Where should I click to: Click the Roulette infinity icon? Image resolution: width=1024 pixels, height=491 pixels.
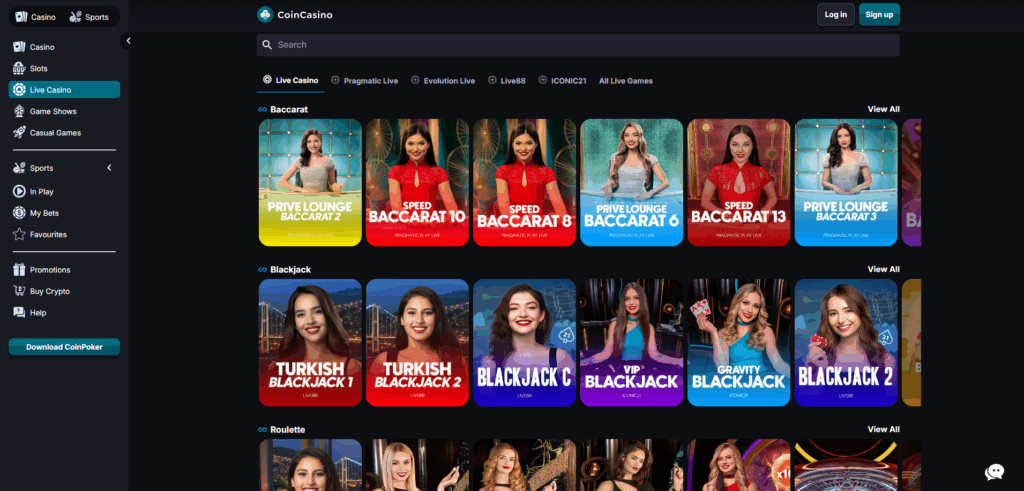tap(263, 430)
